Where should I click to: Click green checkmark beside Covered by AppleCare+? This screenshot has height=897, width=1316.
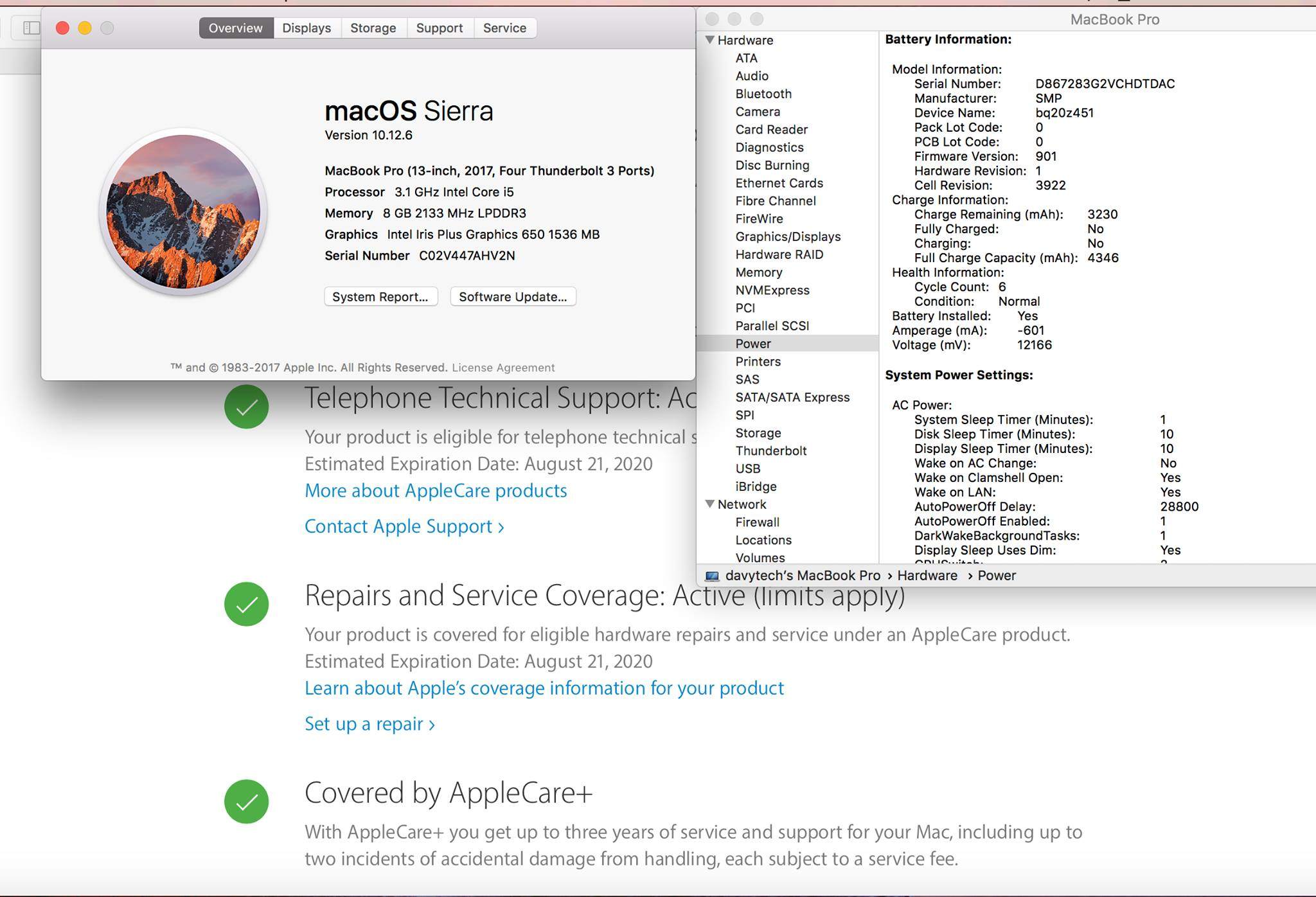tap(247, 801)
